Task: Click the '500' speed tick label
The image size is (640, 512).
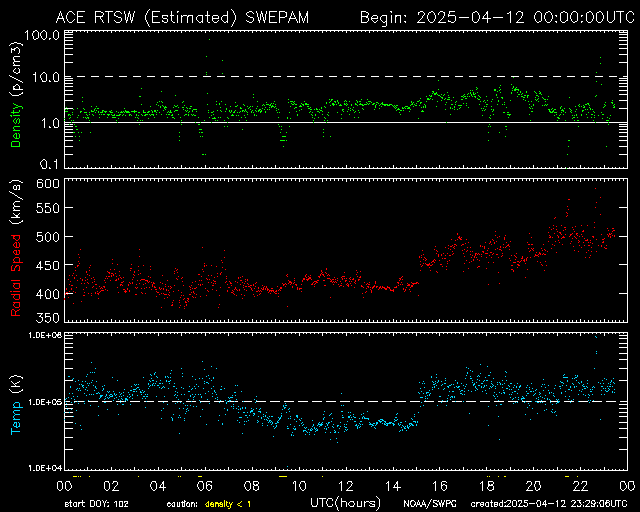Action: tap(48, 237)
